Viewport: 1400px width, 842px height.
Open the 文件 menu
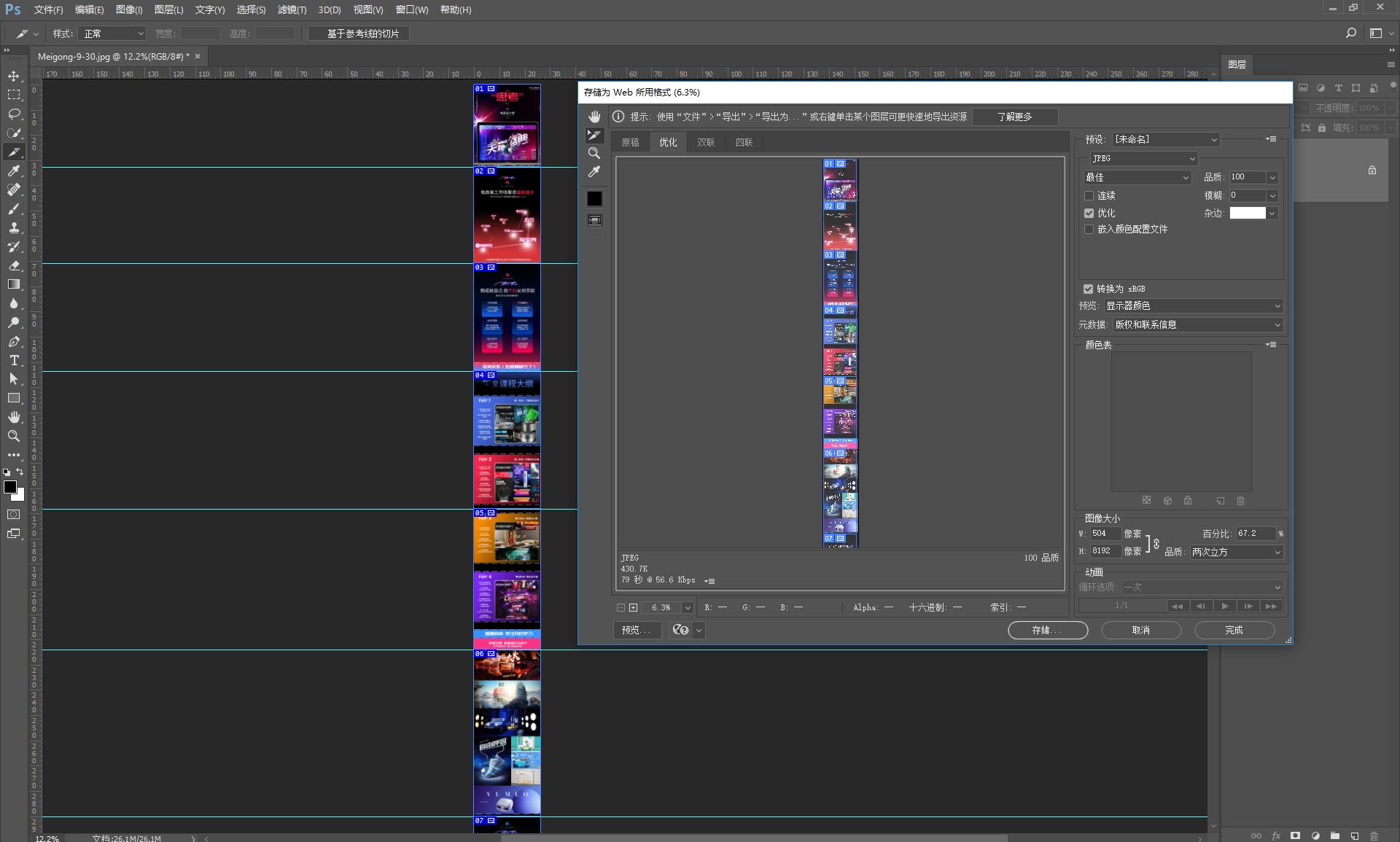click(x=47, y=9)
